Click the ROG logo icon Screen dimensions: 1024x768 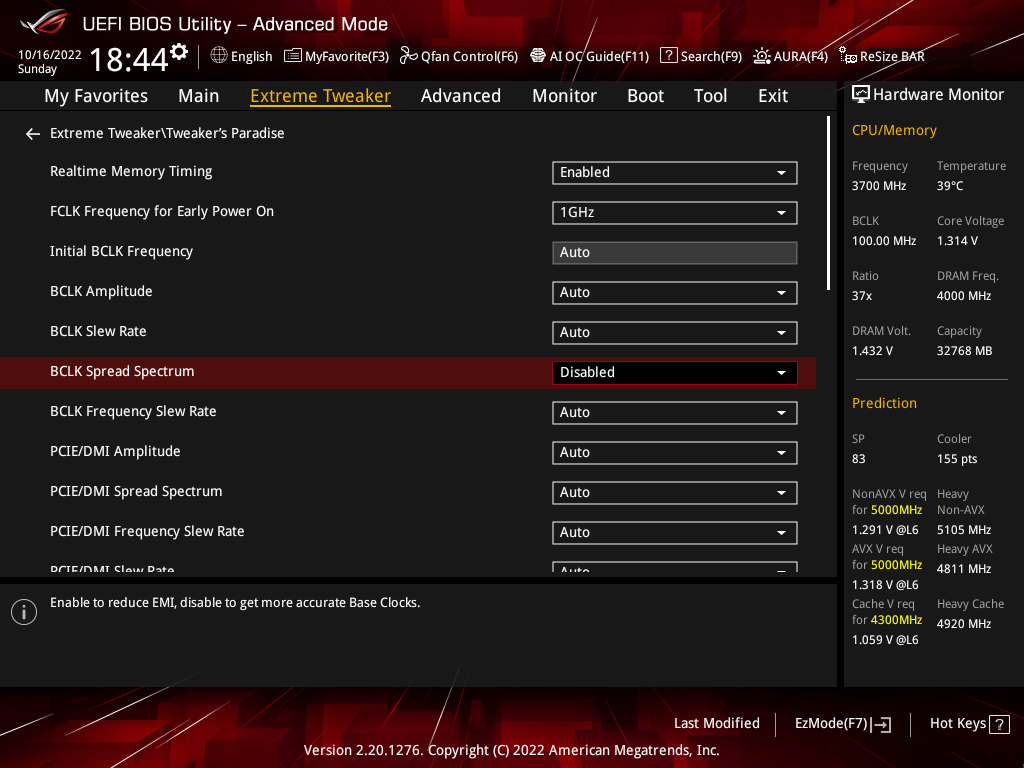point(44,23)
